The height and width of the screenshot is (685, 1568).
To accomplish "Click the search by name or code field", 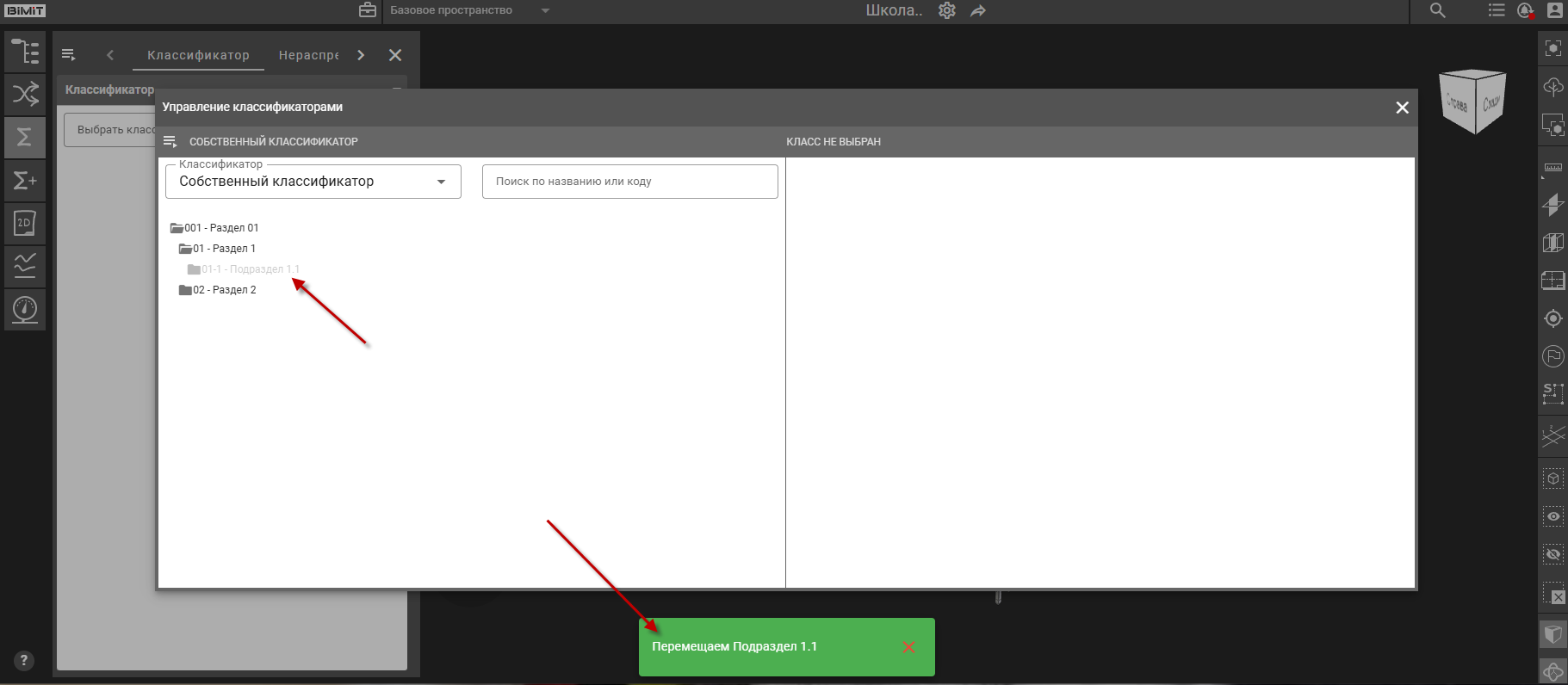I will click(x=629, y=182).
